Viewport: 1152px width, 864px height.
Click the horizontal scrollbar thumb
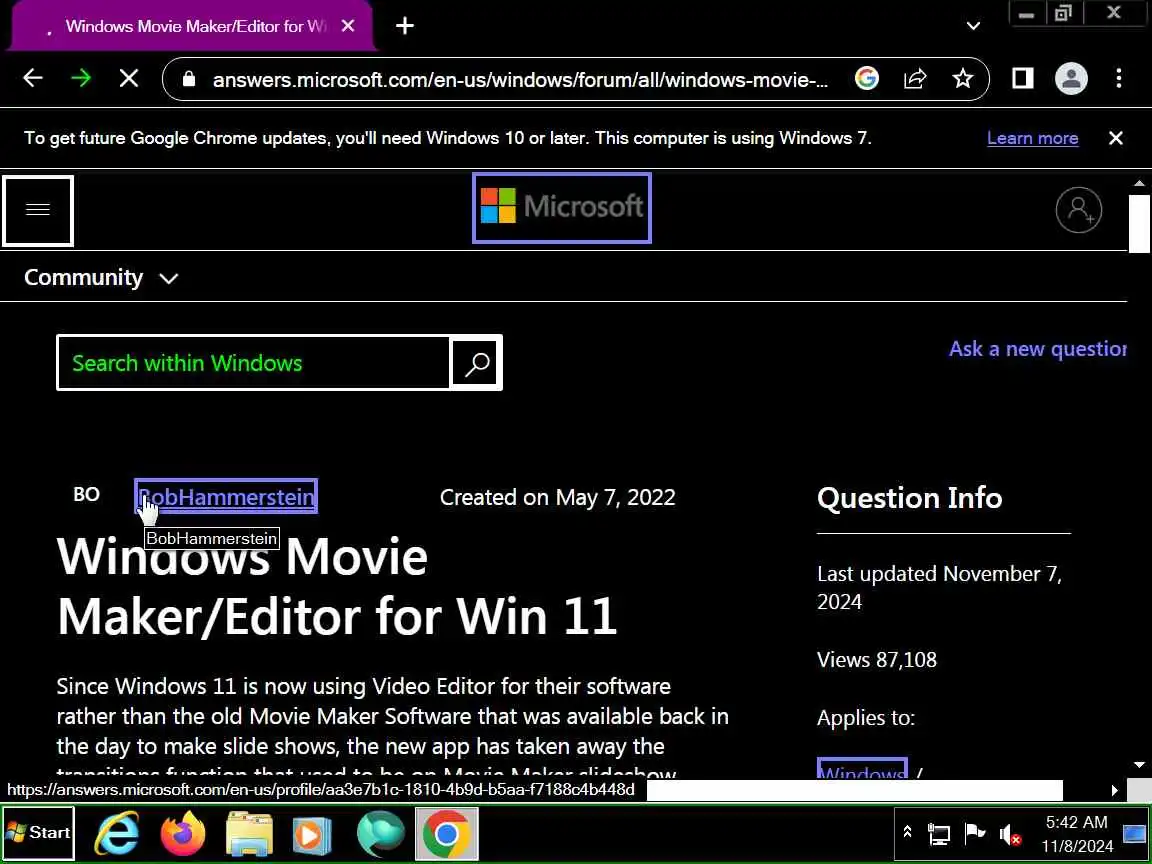click(x=854, y=791)
